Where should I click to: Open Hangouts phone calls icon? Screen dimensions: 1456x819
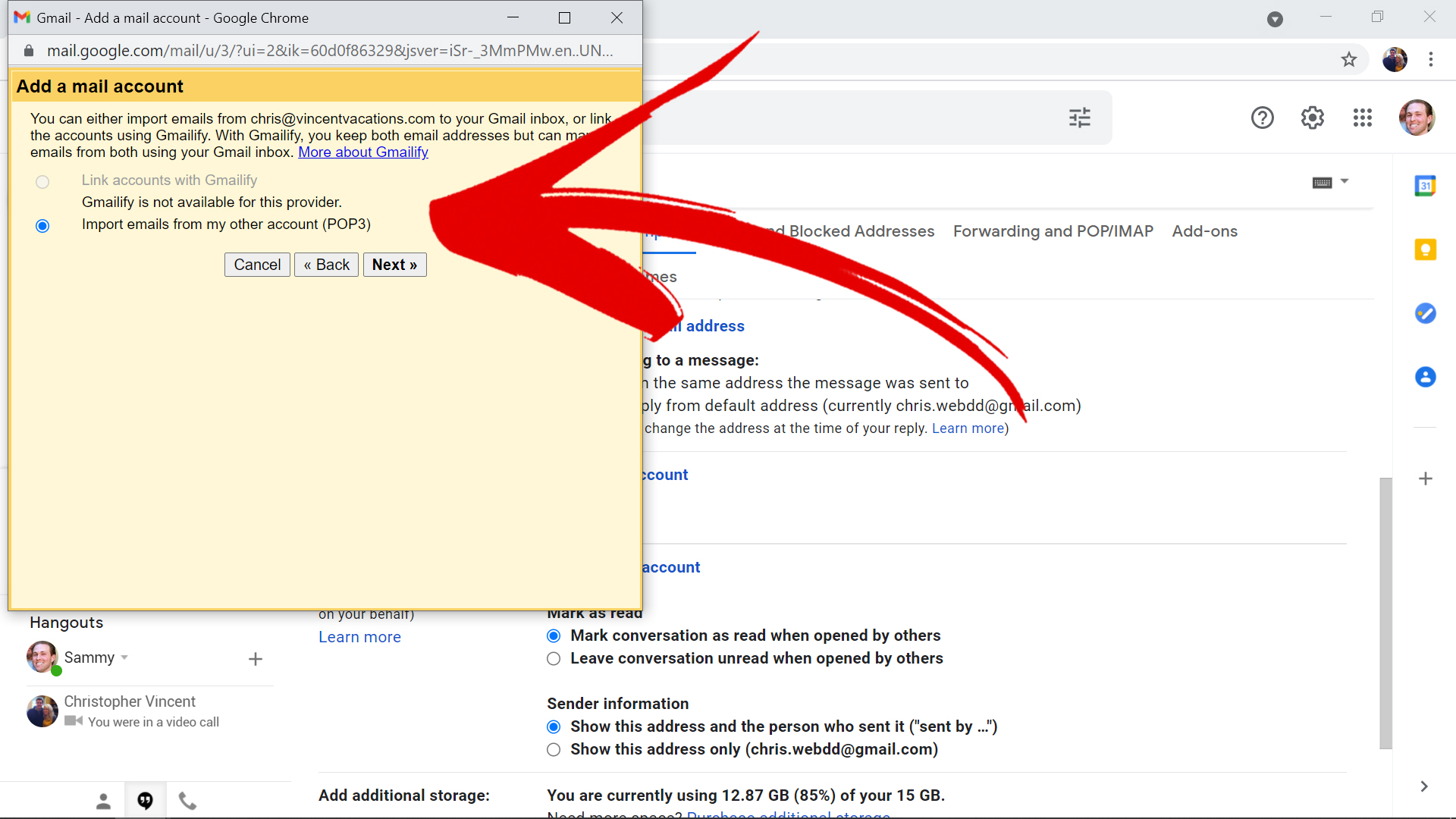(x=187, y=801)
